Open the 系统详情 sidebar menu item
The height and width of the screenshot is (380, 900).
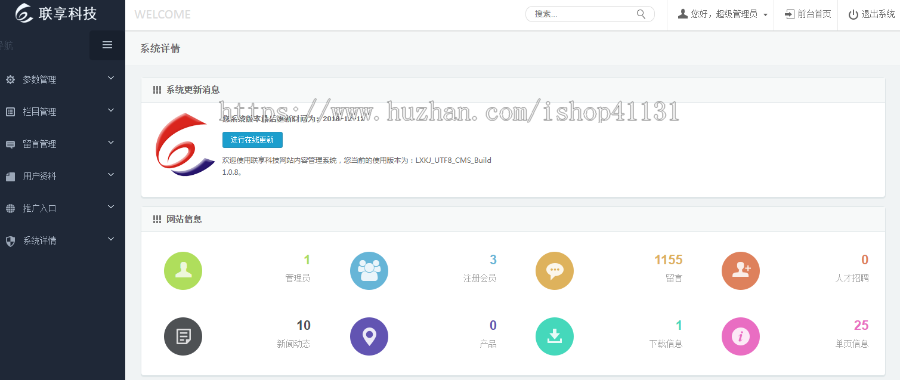(x=62, y=241)
